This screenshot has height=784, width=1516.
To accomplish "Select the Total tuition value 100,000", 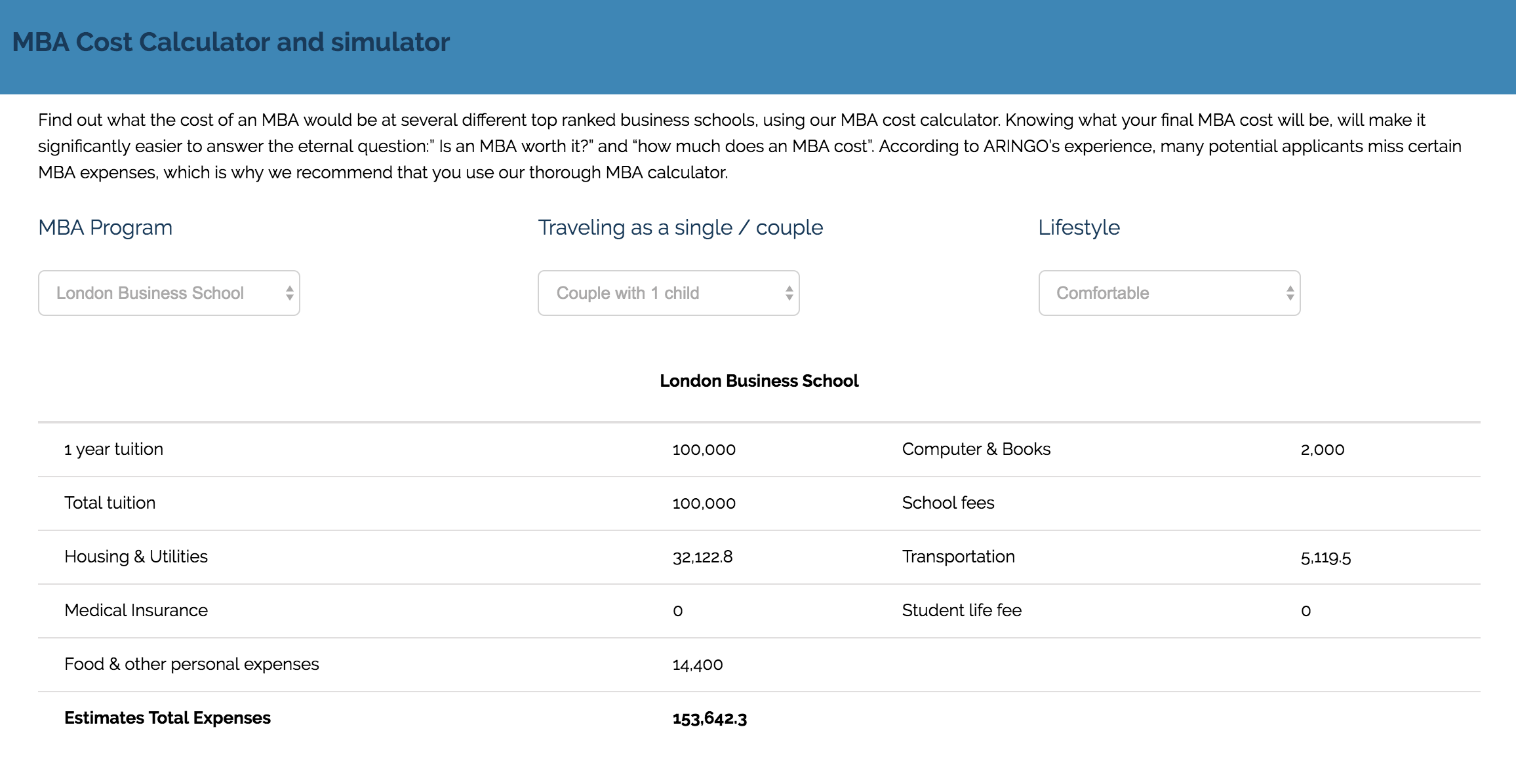I will point(704,503).
